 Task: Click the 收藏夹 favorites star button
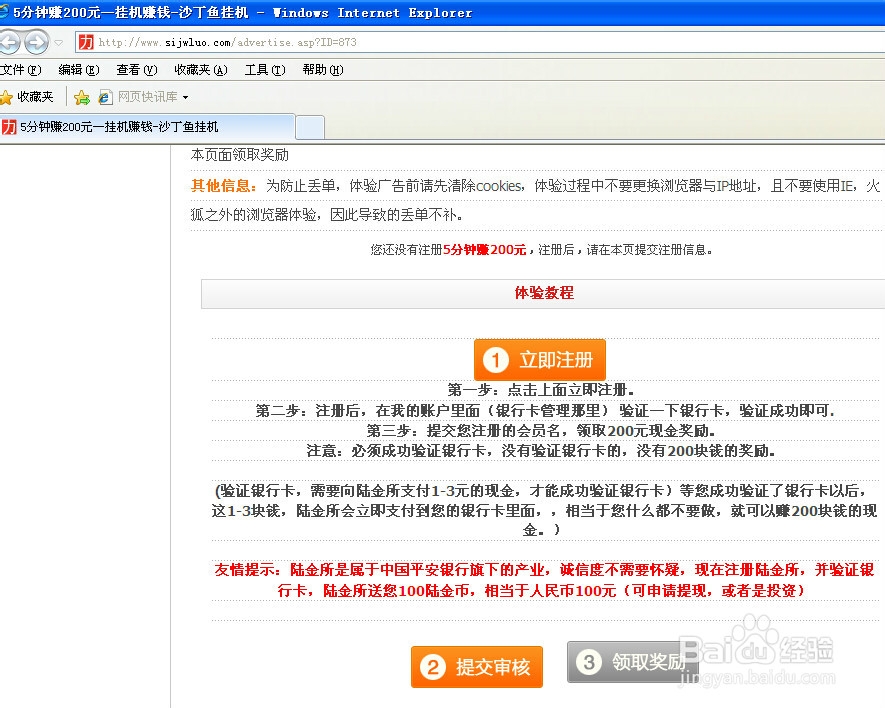[27, 97]
